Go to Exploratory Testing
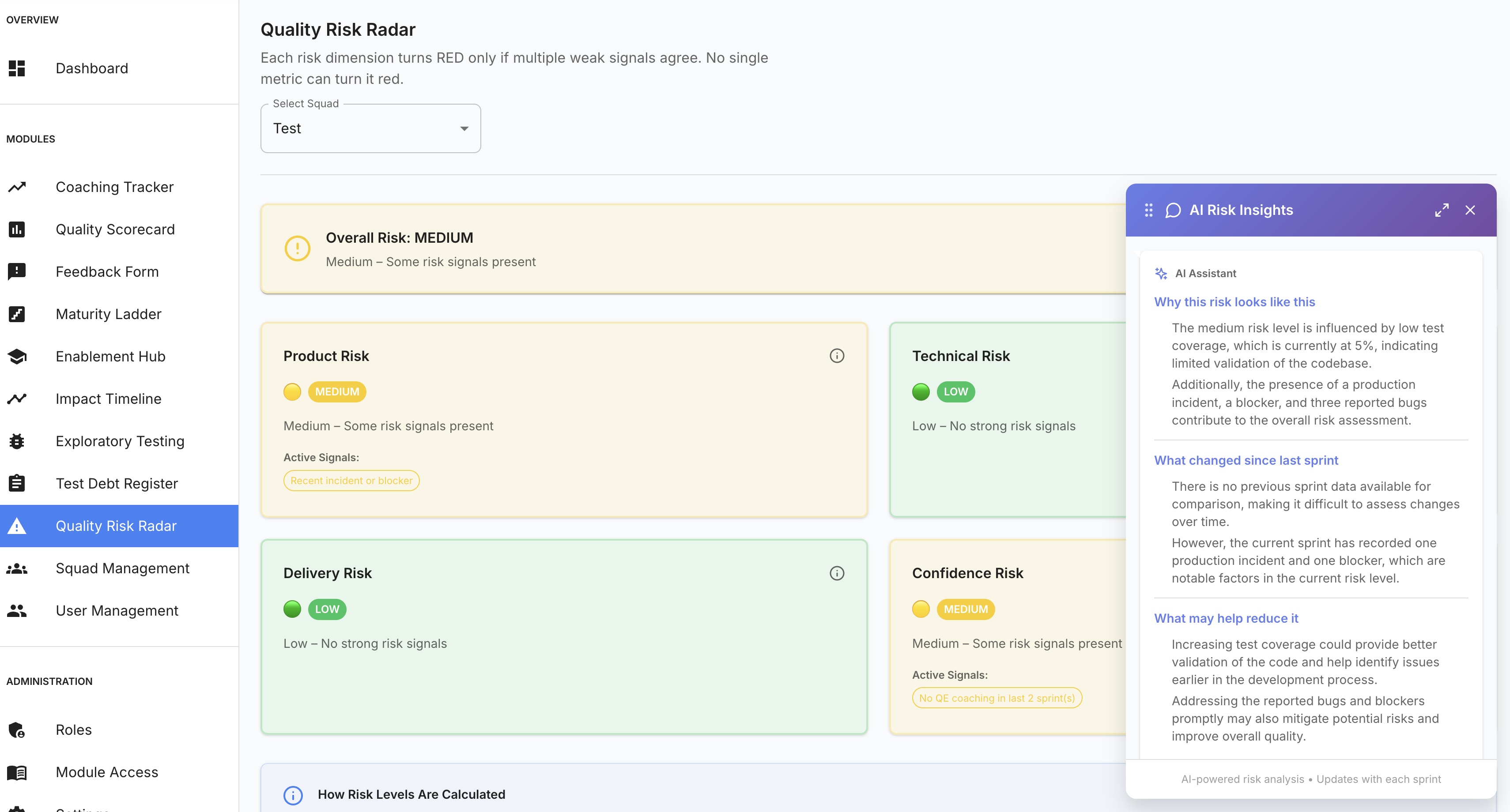1510x812 pixels. [119, 441]
